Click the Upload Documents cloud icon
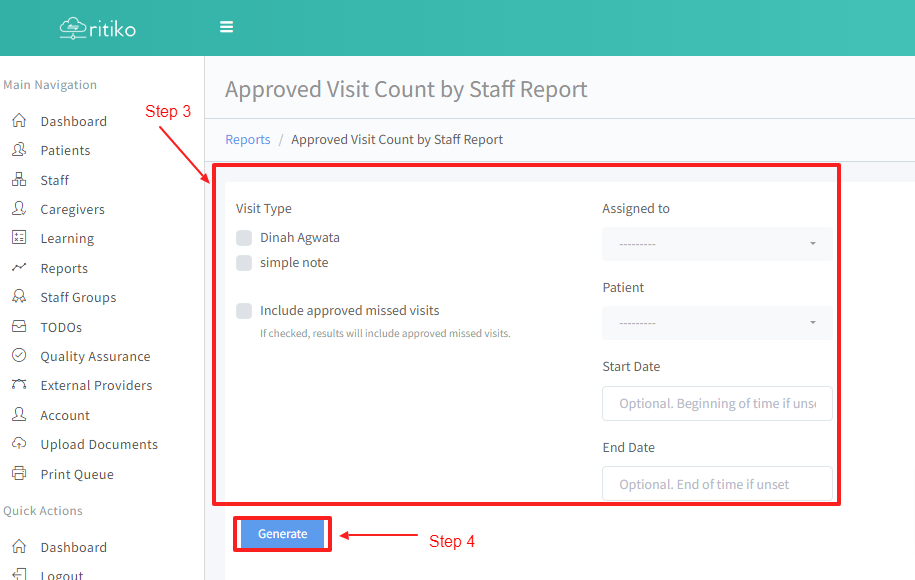915x580 pixels. tap(19, 444)
